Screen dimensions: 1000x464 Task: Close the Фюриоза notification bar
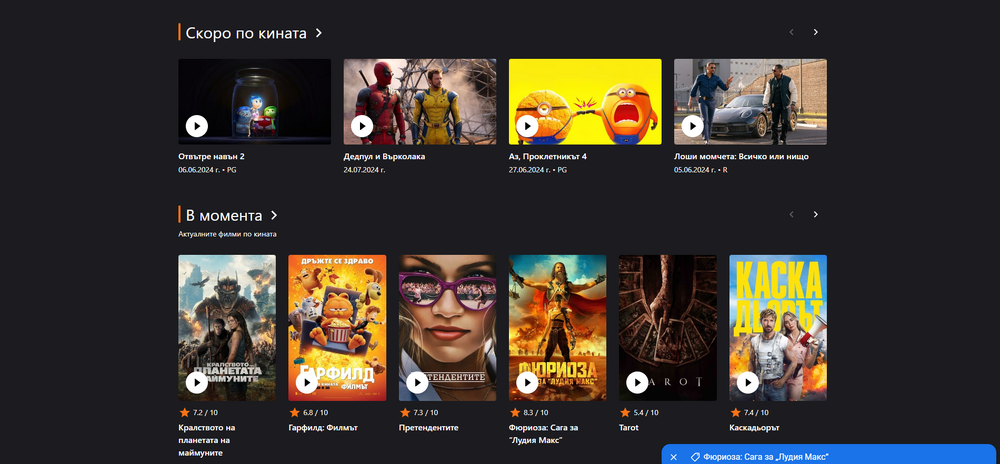pyautogui.click(x=673, y=456)
